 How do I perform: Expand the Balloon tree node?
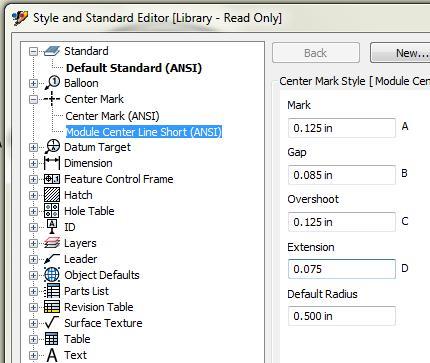(33, 83)
